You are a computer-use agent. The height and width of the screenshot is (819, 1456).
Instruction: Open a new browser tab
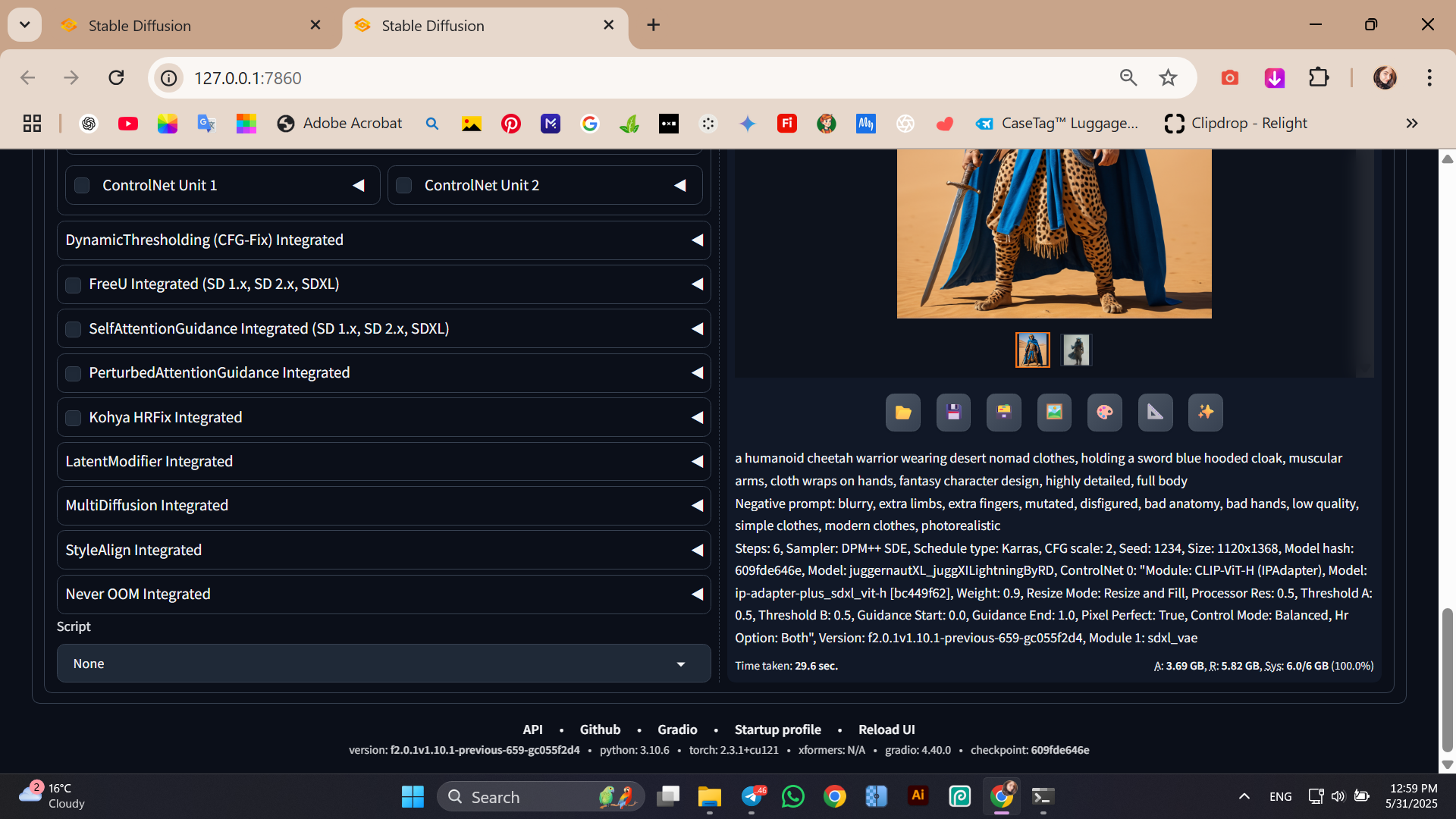[x=653, y=25]
